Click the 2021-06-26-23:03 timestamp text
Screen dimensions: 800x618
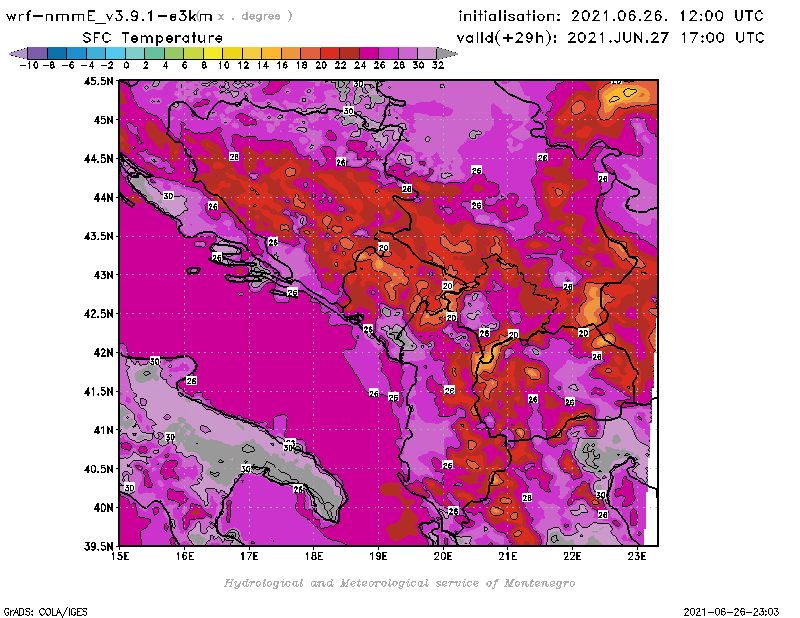click(x=731, y=612)
